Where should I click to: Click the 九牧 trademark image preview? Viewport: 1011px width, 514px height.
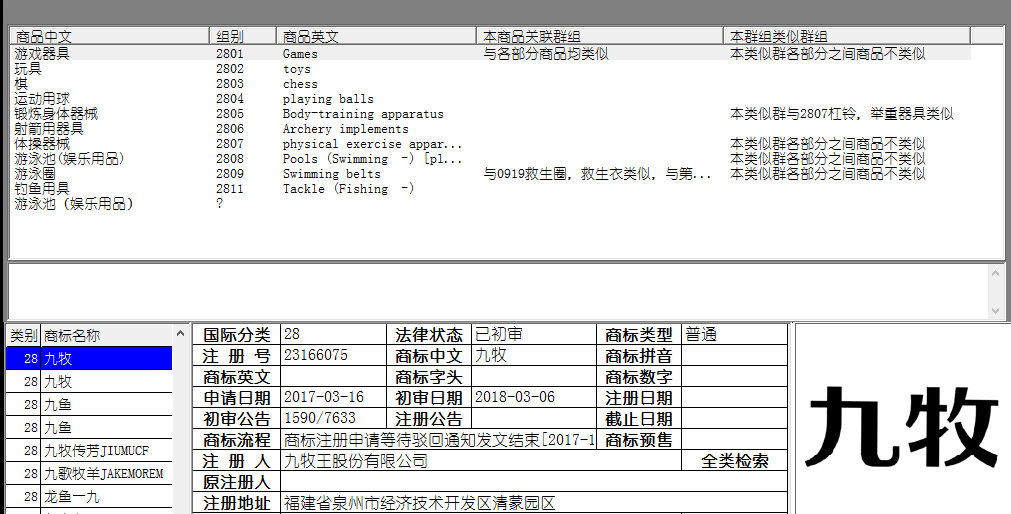point(903,427)
